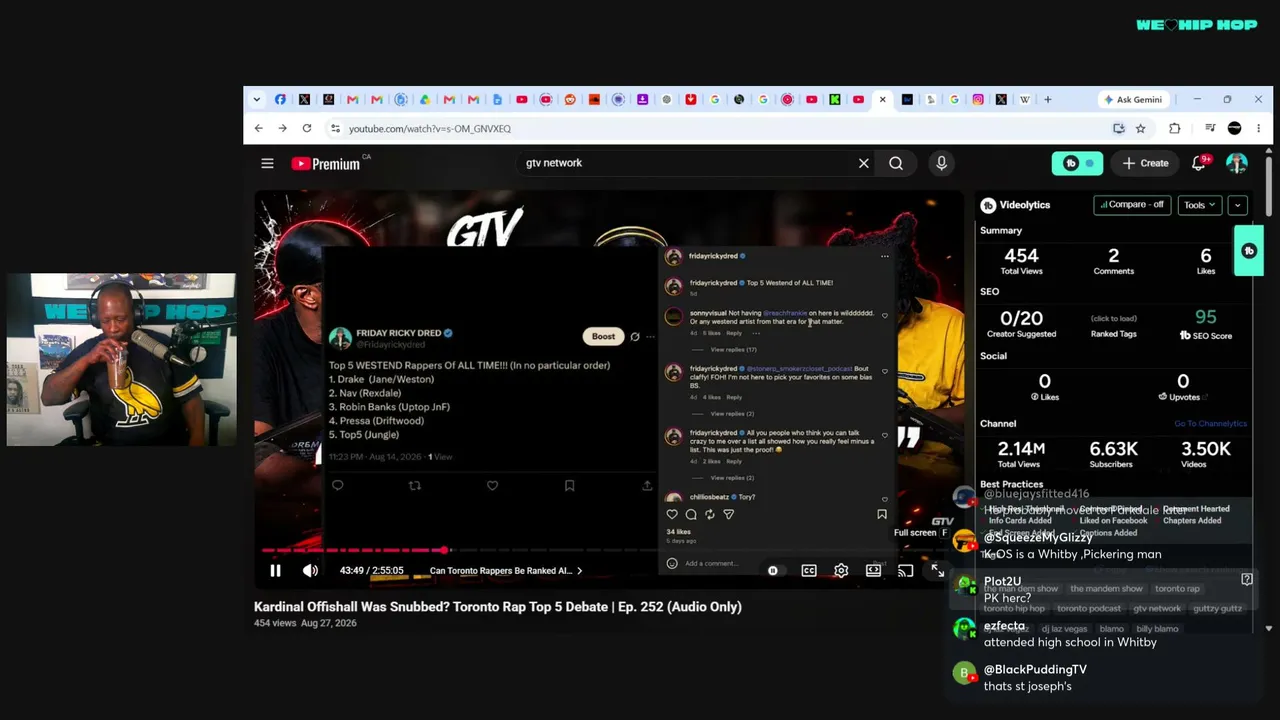Reply to the Friday Ricky Dred tweet
This screenshot has height=720, width=1280.
[x=338, y=486]
